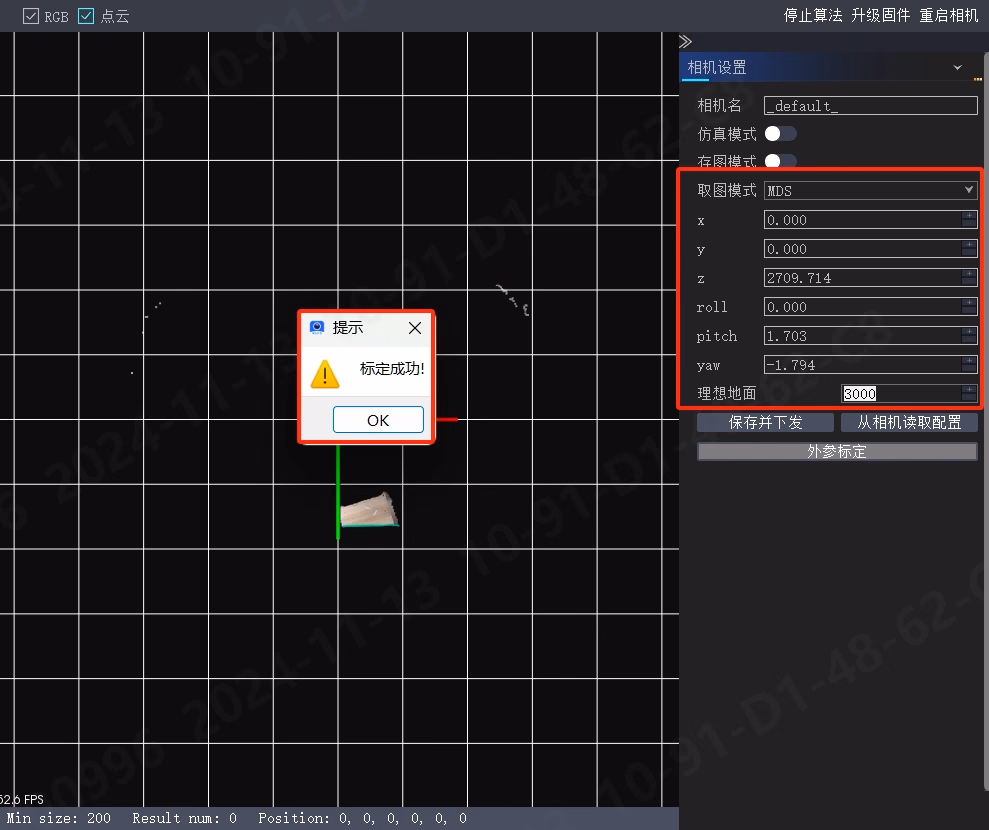Click the x field stepper arrows
The image size is (989, 830).
click(x=969, y=220)
